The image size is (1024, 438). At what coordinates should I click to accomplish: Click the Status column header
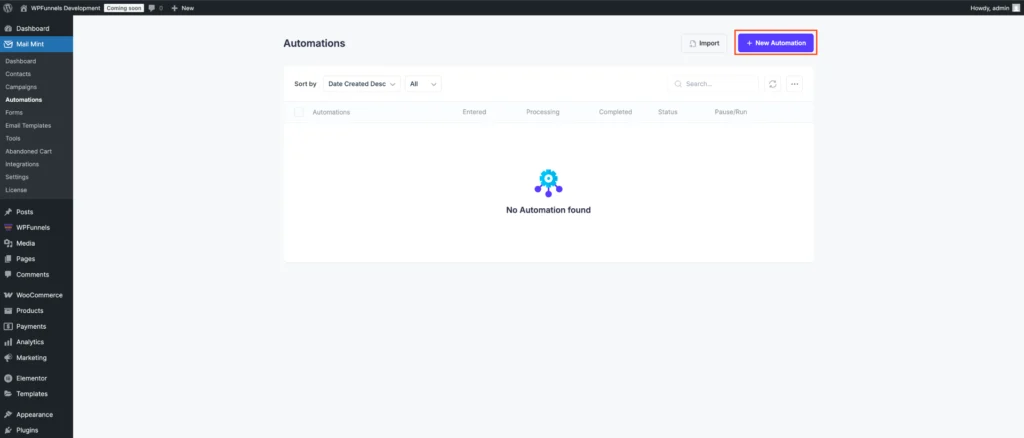pyautogui.click(x=667, y=112)
